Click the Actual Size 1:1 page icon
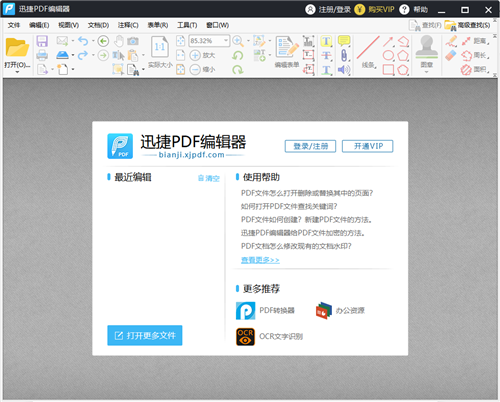This screenshot has width=500, height=402. click(x=160, y=48)
